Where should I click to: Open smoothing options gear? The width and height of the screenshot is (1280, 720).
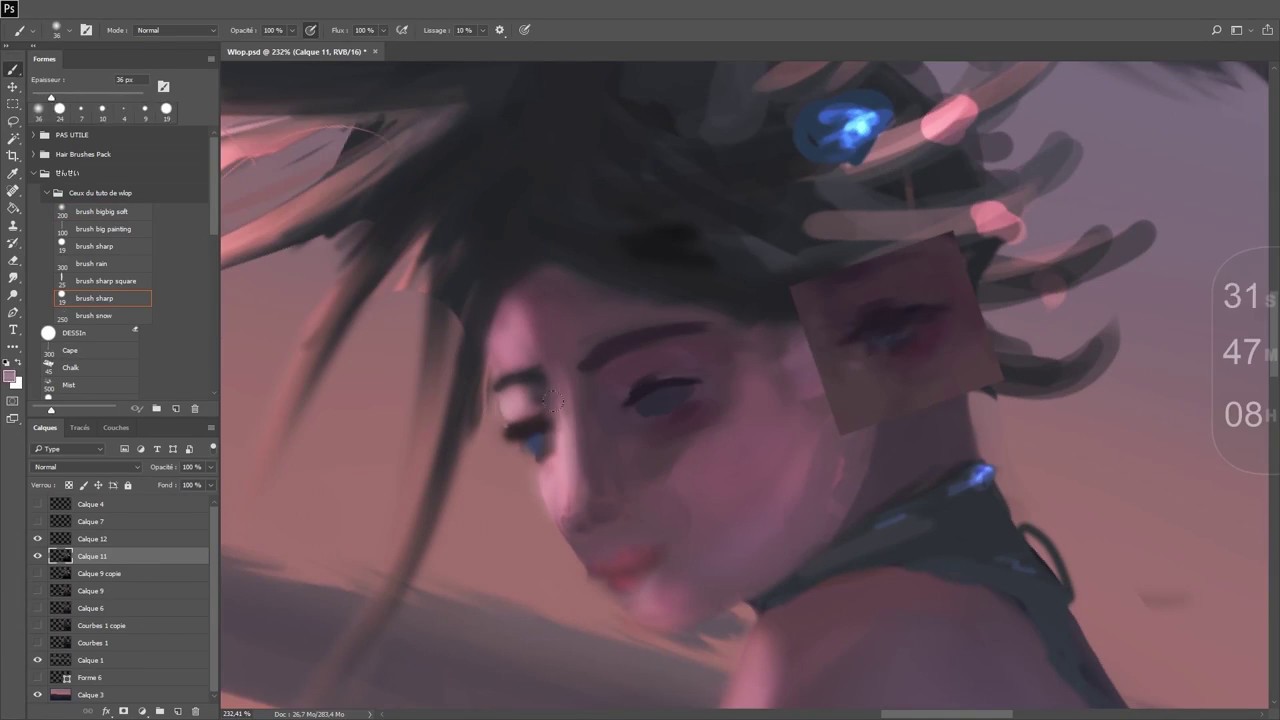pyautogui.click(x=500, y=30)
